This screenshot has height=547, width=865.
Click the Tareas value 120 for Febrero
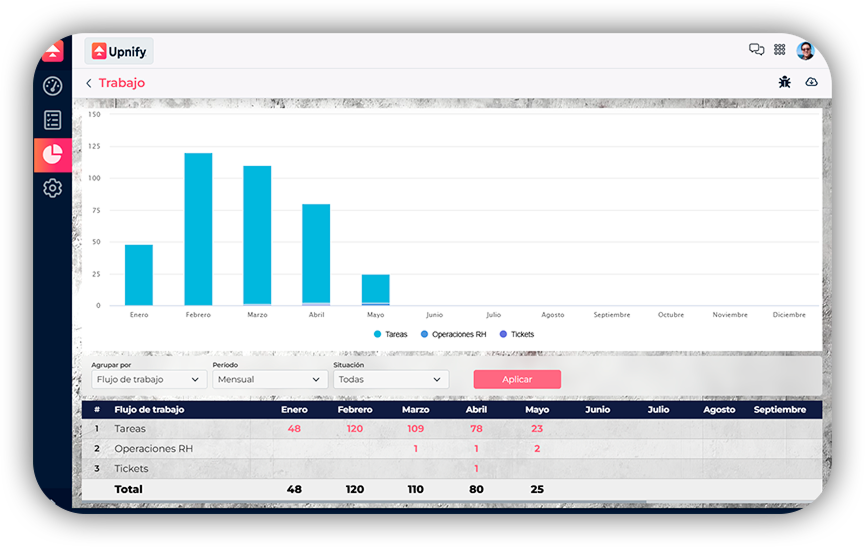click(355, 428)
